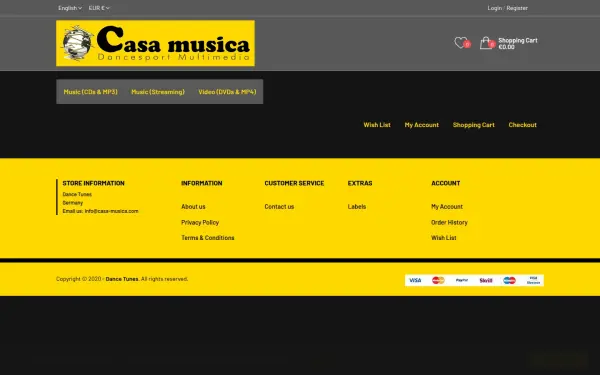Image resolution: width=600 pixels, height=375 pixels.
Task: Click the PayPal payment icon
Action: [x=462, y=280]
